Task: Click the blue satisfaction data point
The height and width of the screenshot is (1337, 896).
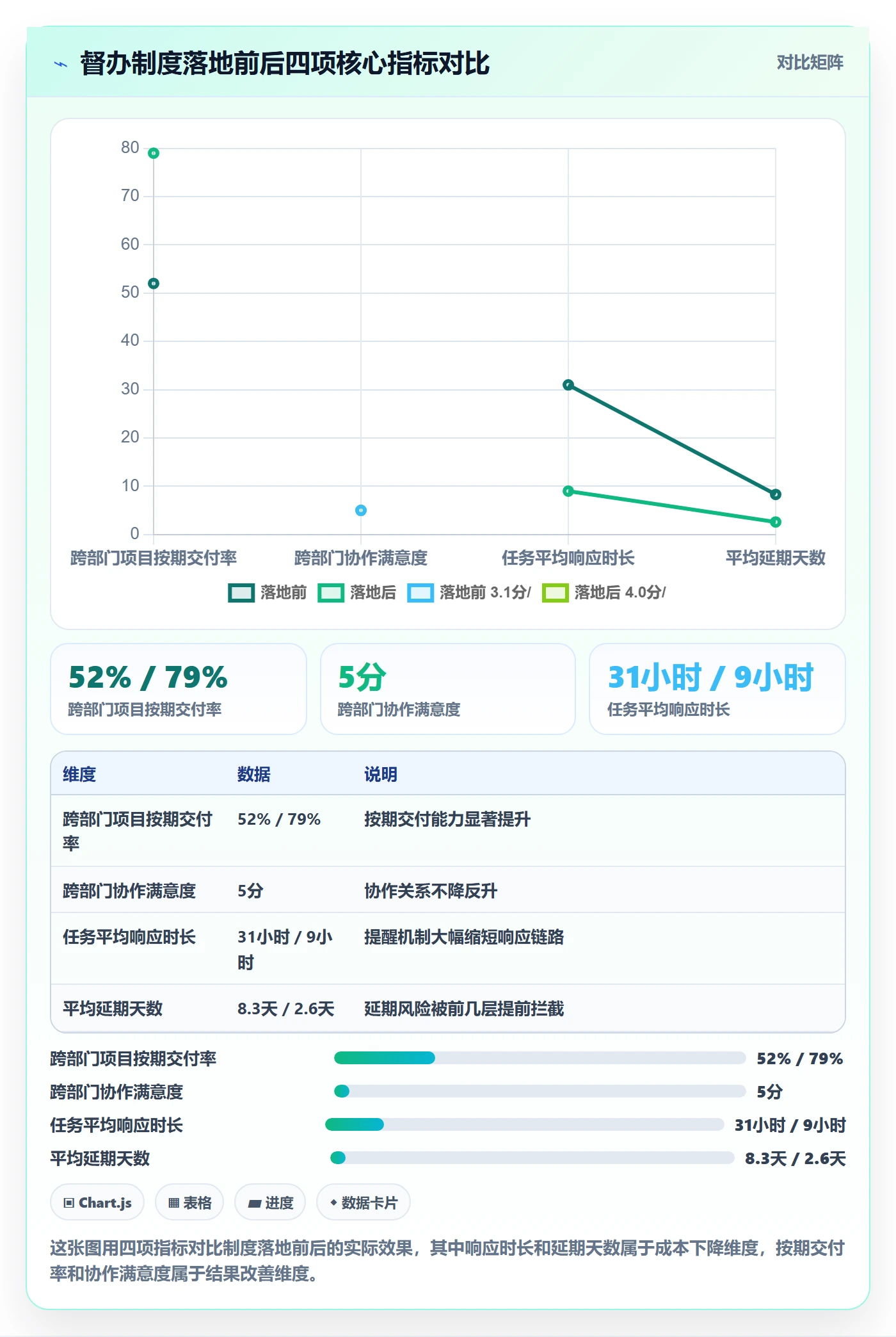Action: coord(361,510)
